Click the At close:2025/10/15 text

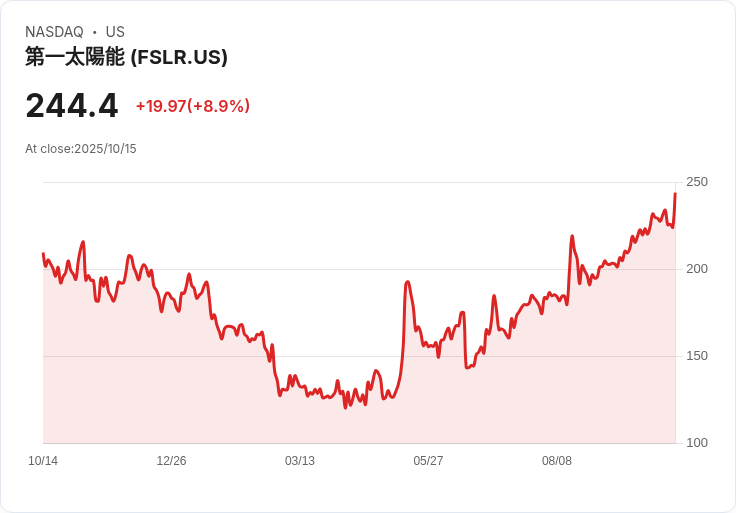pyautogui.click(x=81, y=149)
